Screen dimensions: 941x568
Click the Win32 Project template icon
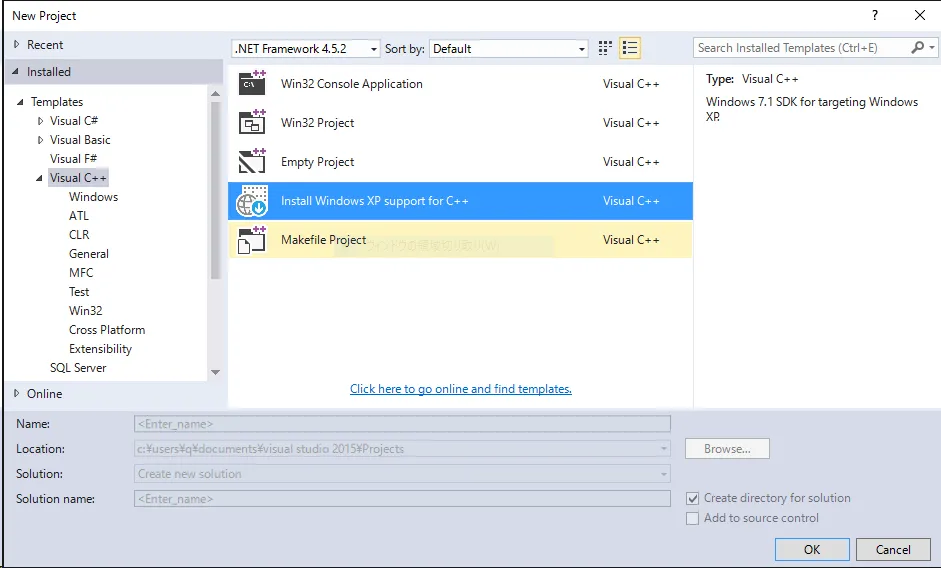(252, 122)
